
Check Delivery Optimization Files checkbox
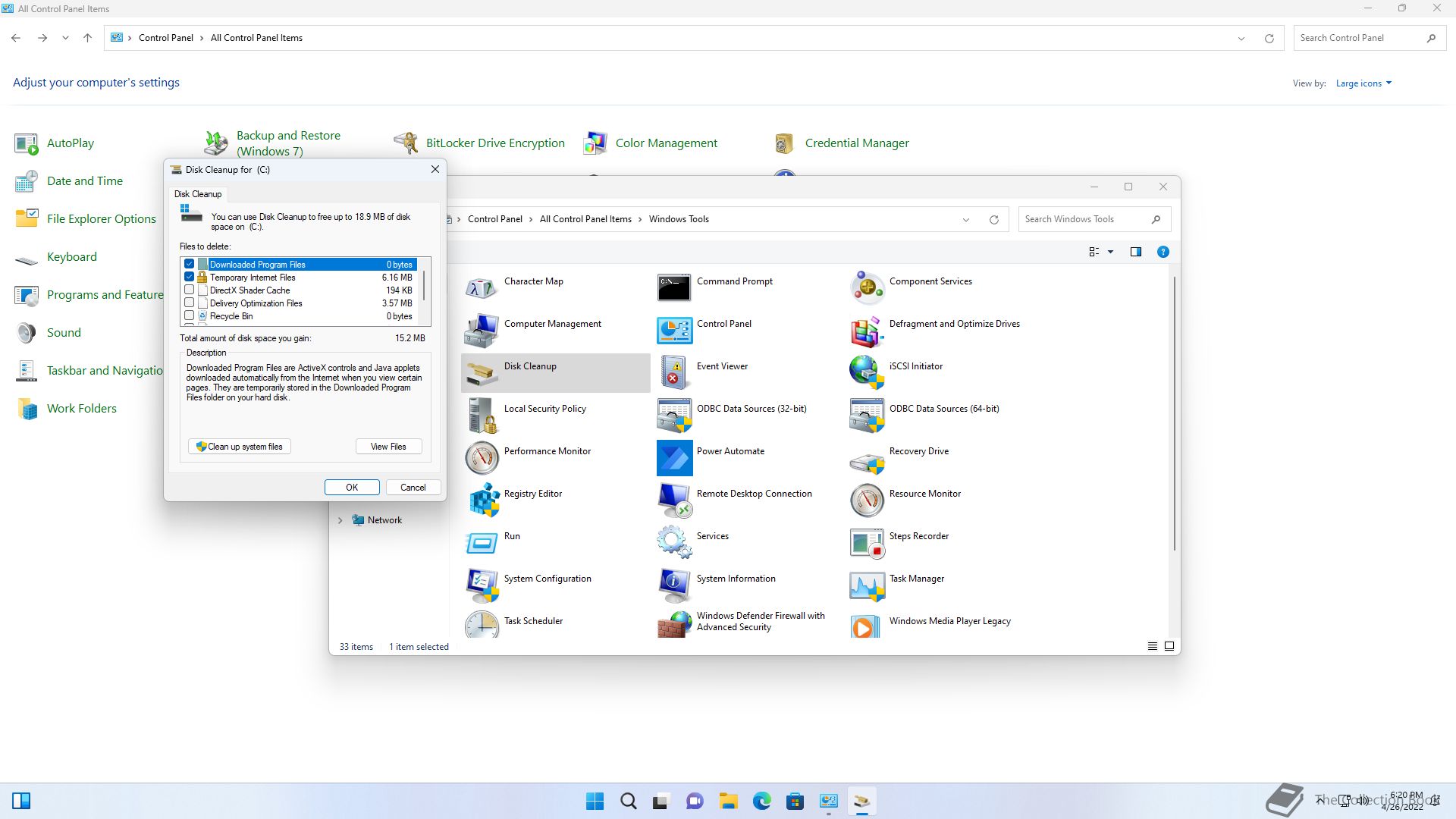[x=190, y=303]
